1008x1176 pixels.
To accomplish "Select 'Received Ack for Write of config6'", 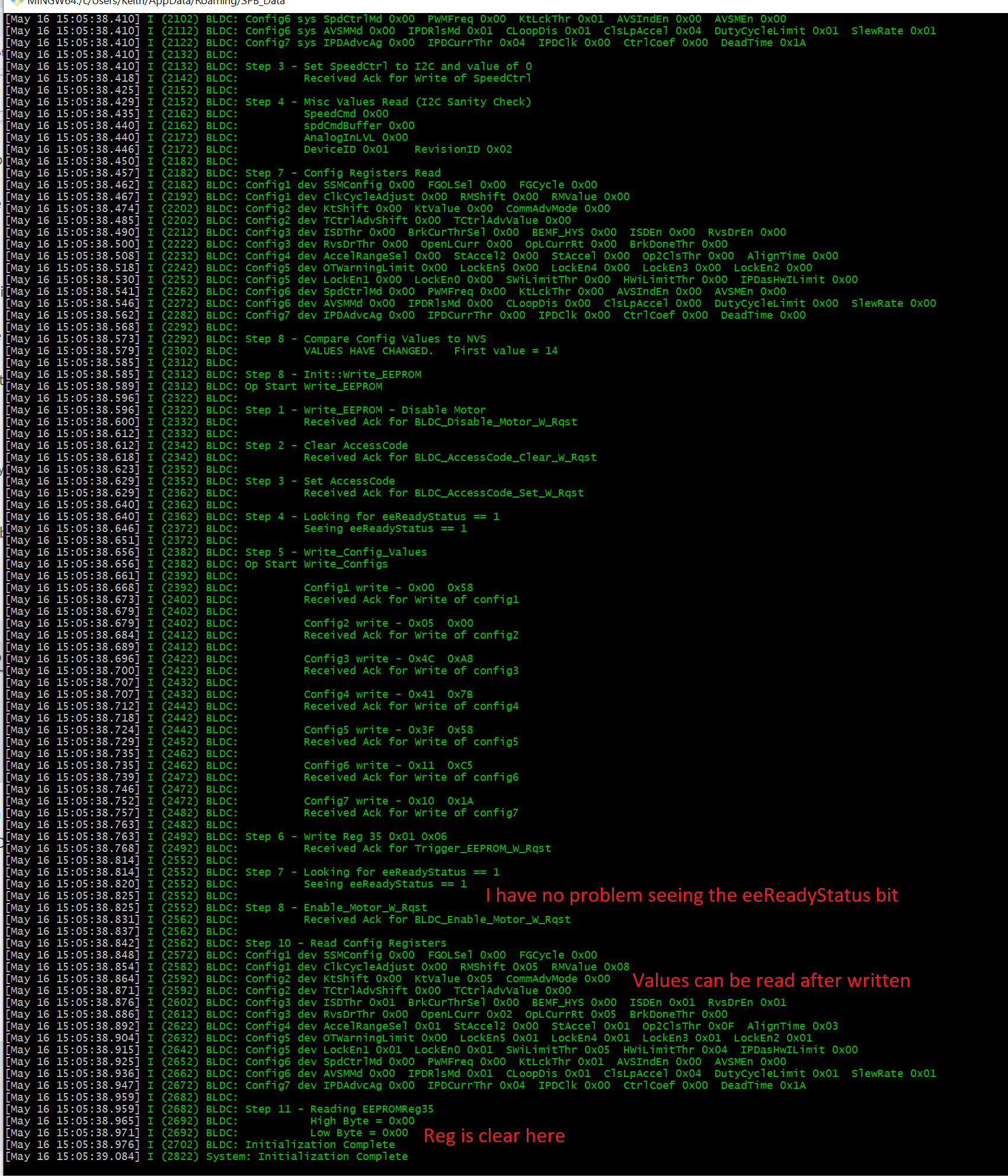I will 411,777.
